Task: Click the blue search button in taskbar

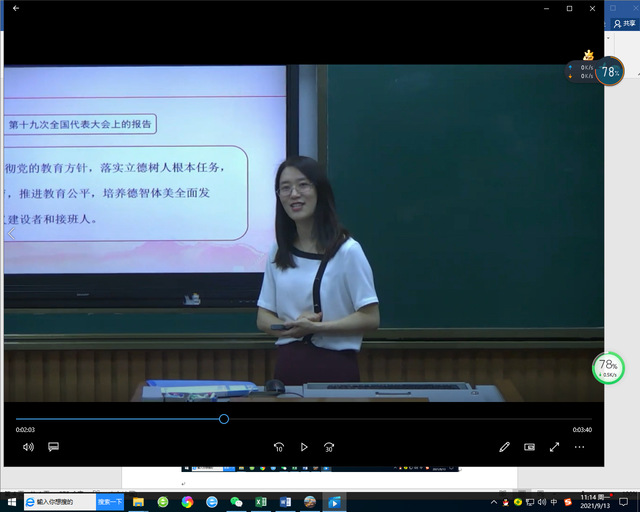Action: 110,501
